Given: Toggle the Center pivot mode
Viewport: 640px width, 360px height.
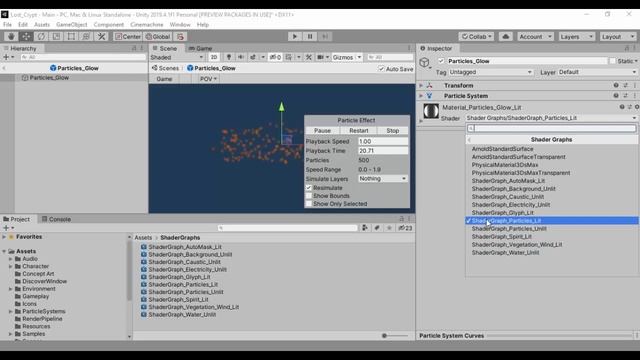Looking at the screenshot, I should click(x=128, y=36).
